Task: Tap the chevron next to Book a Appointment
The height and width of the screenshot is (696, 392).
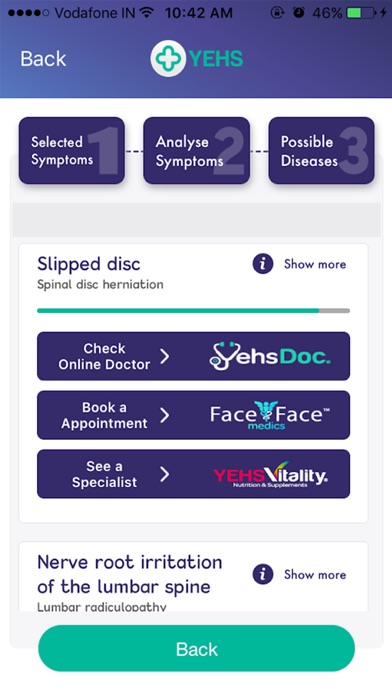Action: pyautogui.click(x=165, y=415)
